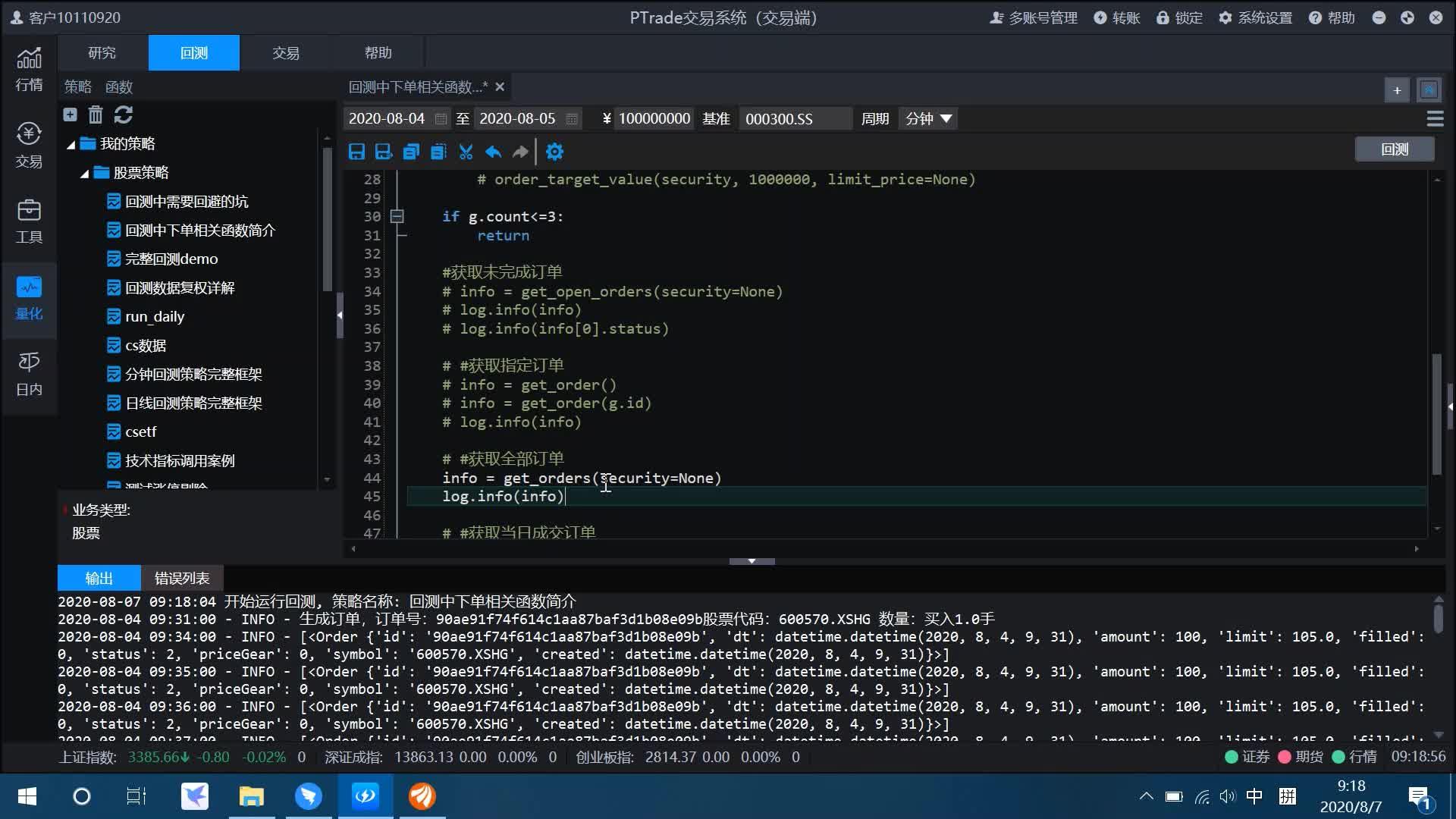The width and height of the screenshot is (1456, 819).
Task: Open strategy 回测数据复权详解
Action: coord(180,288)
